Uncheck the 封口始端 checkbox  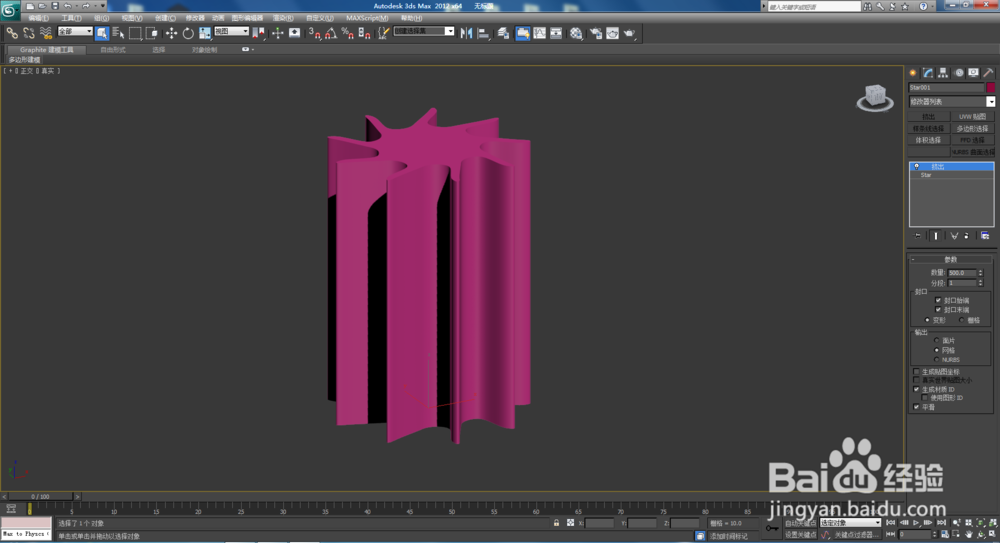coord(939,300)
